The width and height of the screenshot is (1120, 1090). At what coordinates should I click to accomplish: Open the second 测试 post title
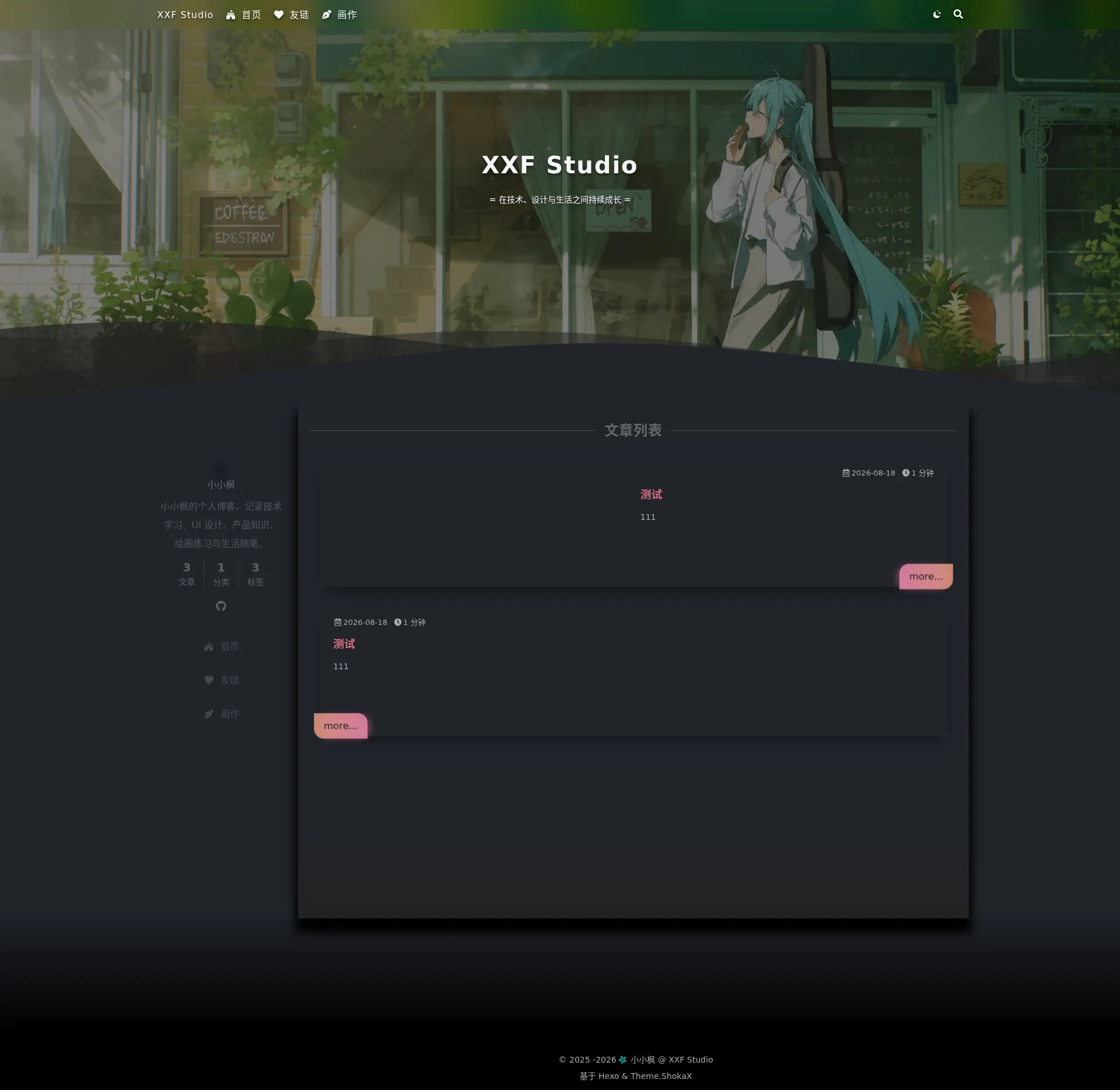click(x=344, y=644)
